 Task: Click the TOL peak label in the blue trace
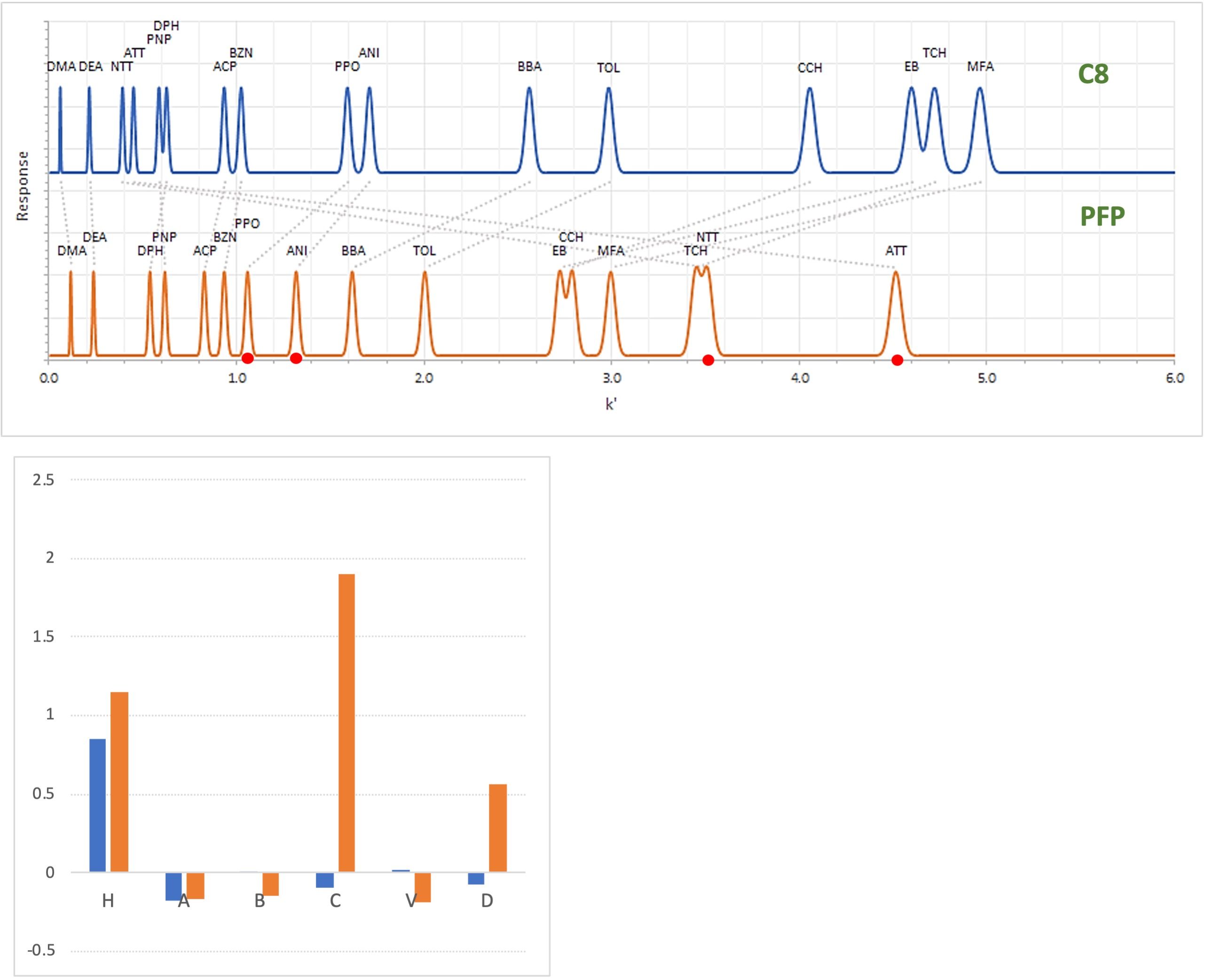[608, 68]
